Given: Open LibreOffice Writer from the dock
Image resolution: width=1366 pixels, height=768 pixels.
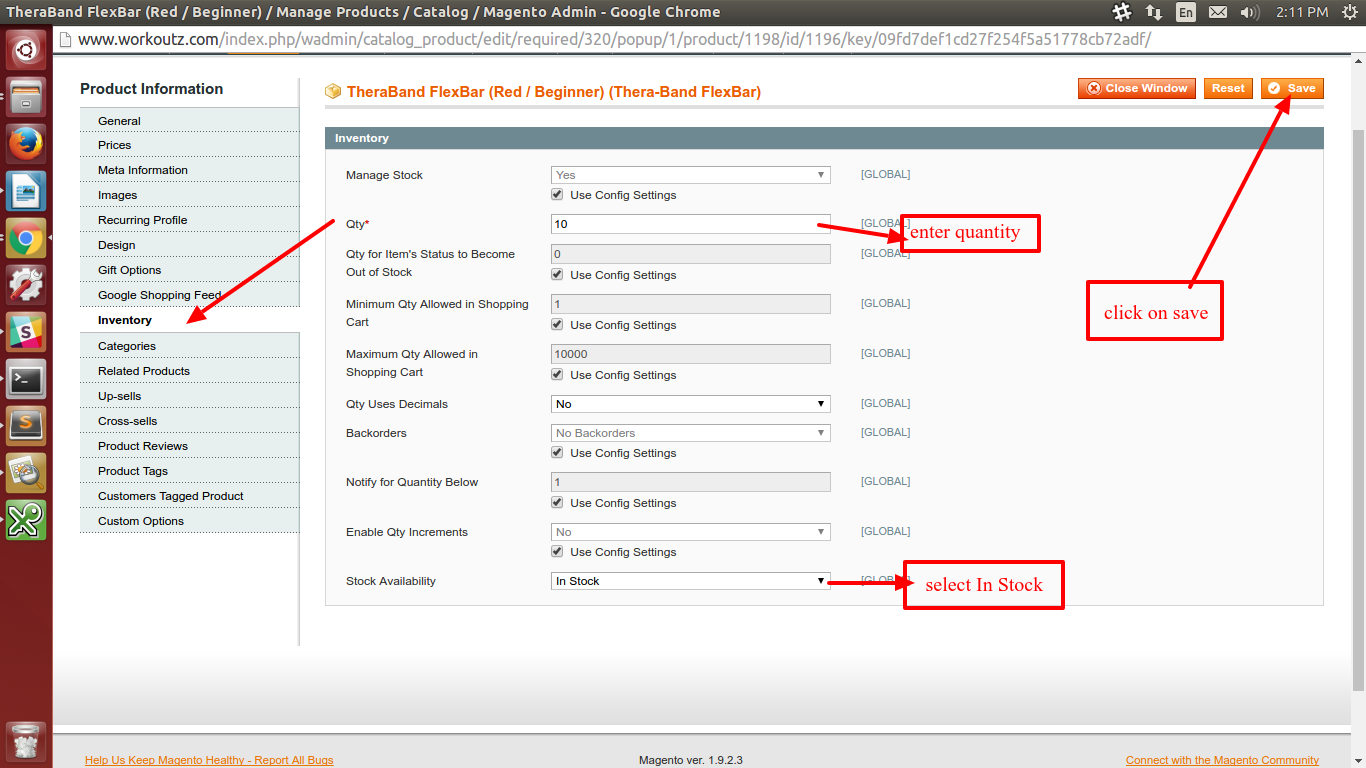Looking at the screenshot, I should 26,191.
